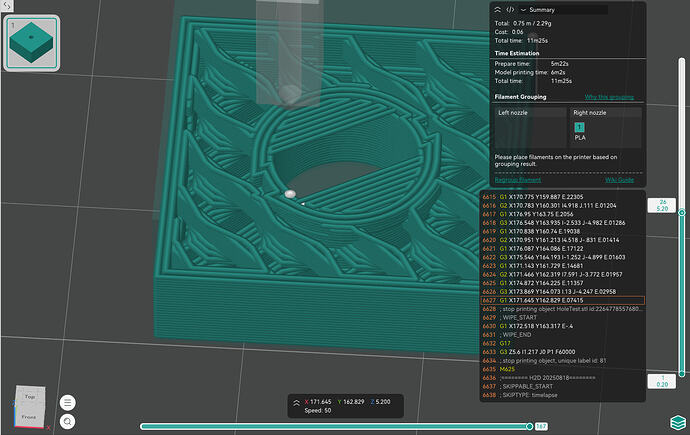Viewport: 690px width, 435px height.
Task: Click the back arrow icon in top-left corner
Action: coord(7,5)
